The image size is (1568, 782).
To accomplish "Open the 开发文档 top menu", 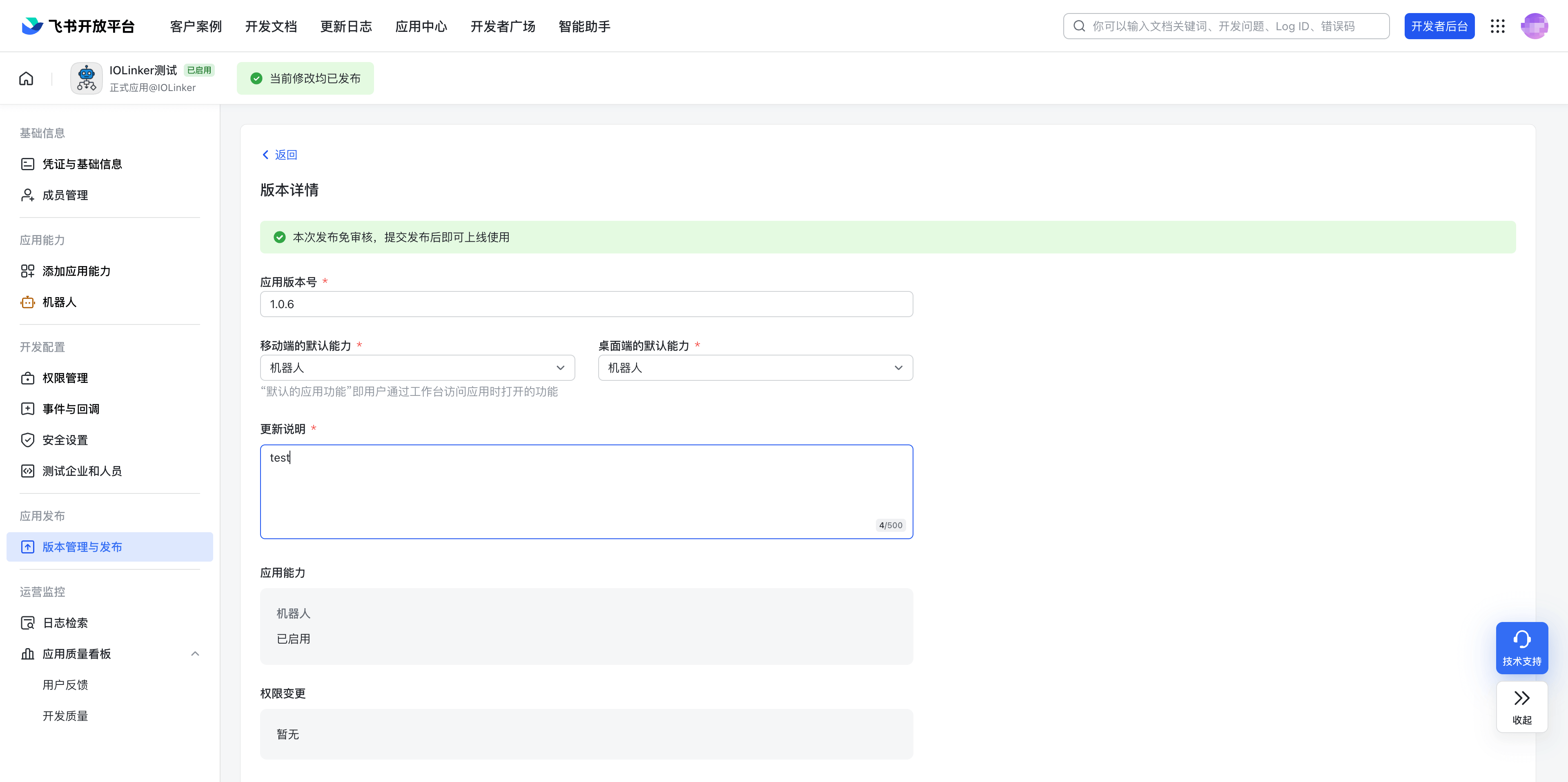I will pyautogui.click(x=271, y=26).
